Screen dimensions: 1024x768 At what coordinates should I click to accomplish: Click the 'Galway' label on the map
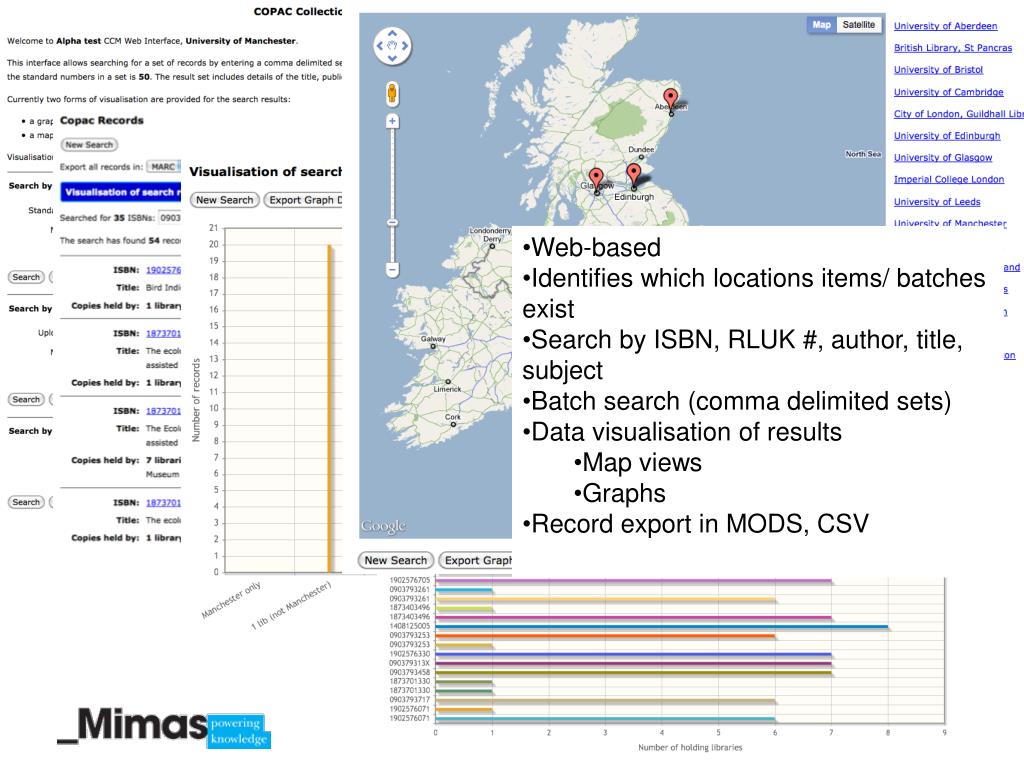[x=433, y=339]
